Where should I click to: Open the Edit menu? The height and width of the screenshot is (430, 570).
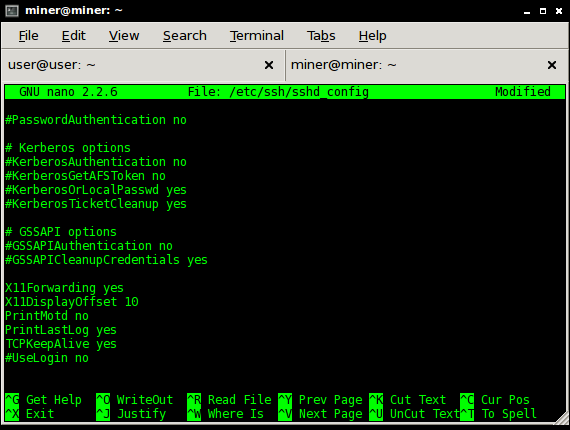(73, 36)
